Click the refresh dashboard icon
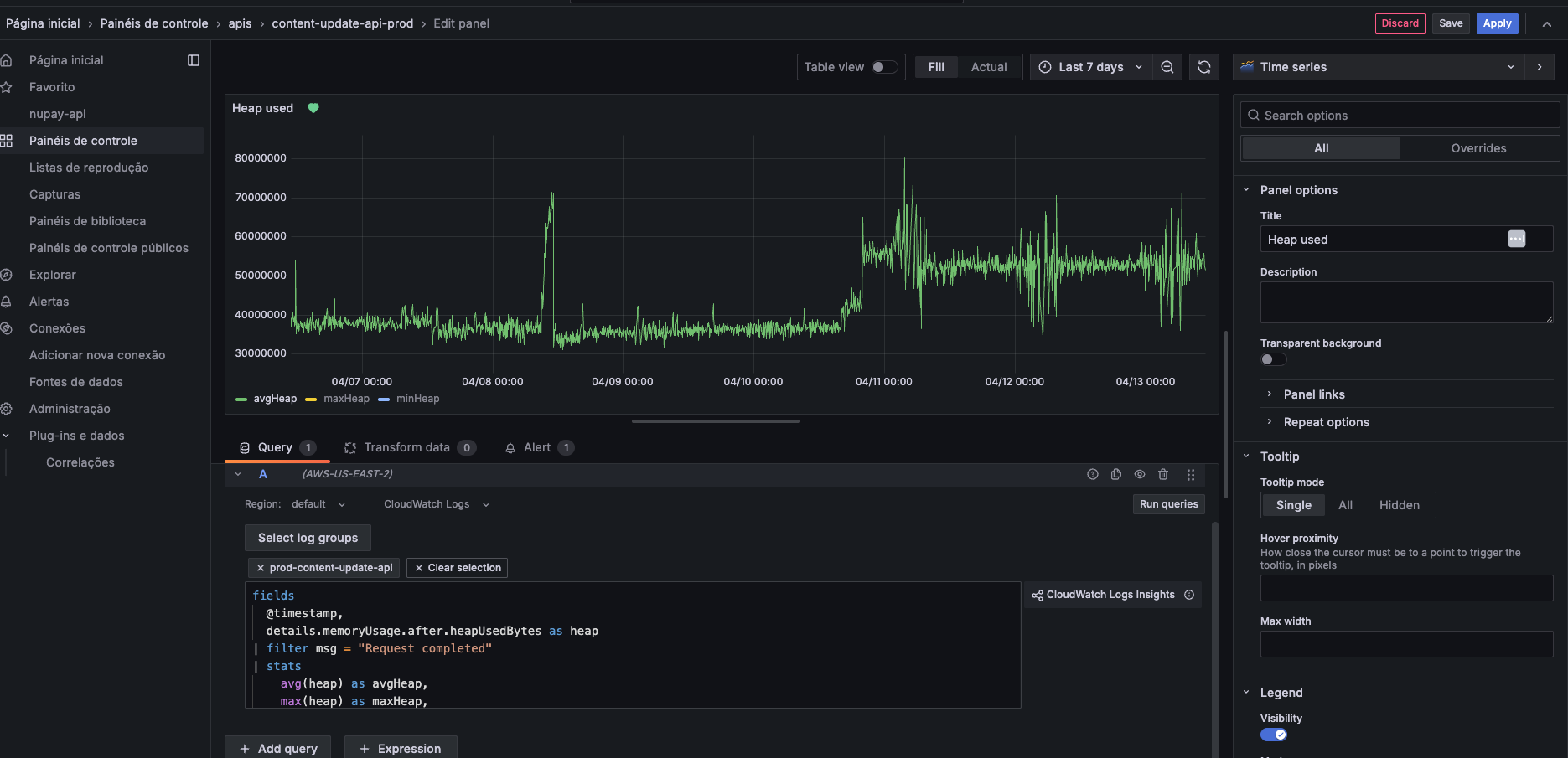The image size is (1568, 758). [x=1204, y=67]
